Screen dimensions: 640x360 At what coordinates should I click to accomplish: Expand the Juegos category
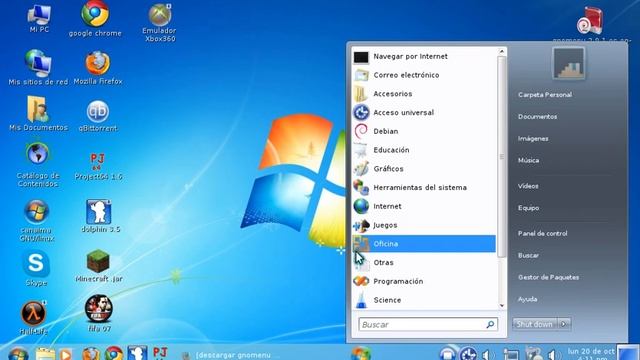[x=424, y=225]
